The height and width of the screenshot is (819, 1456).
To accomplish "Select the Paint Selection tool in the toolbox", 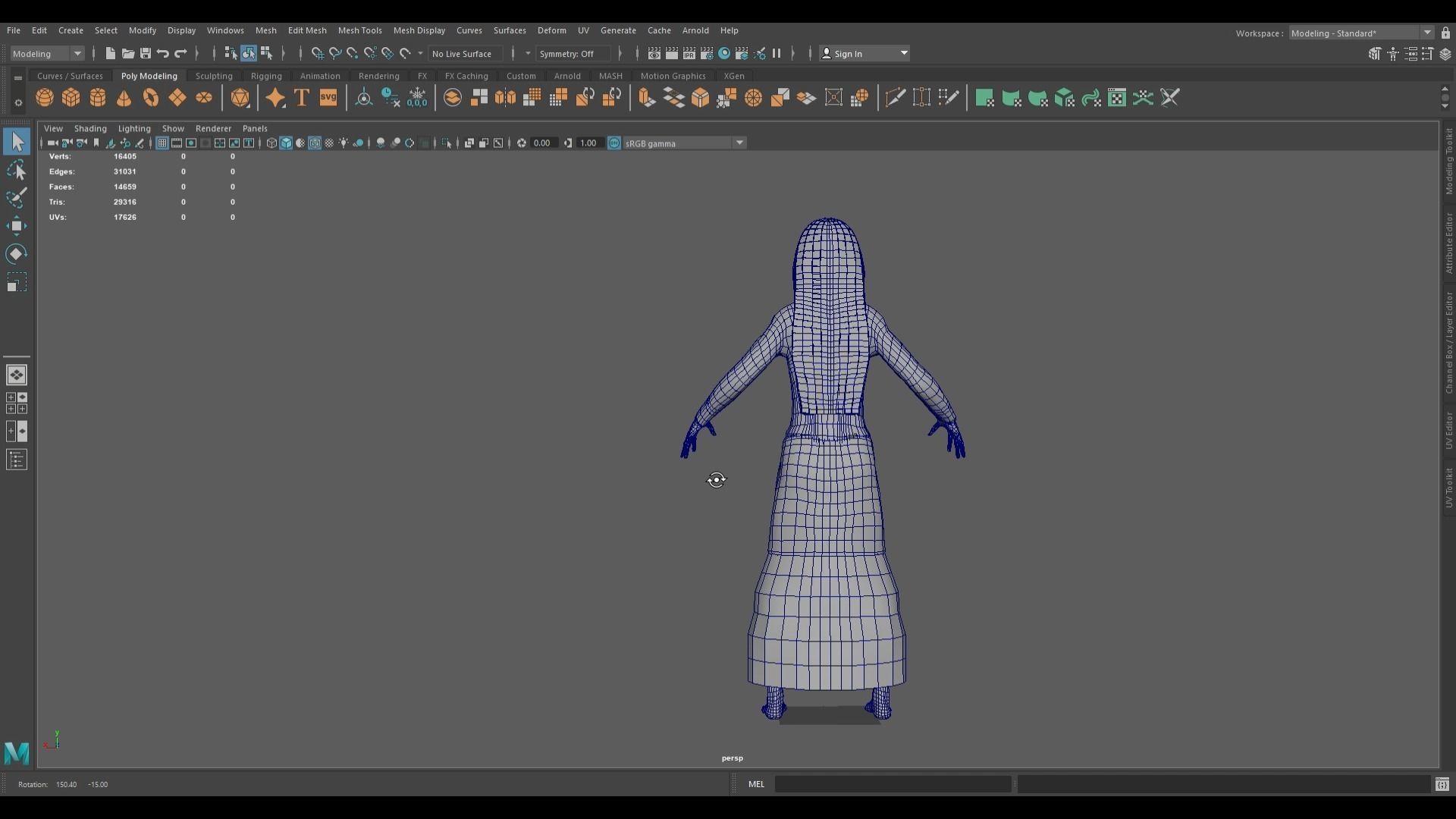I will [17, 199].
